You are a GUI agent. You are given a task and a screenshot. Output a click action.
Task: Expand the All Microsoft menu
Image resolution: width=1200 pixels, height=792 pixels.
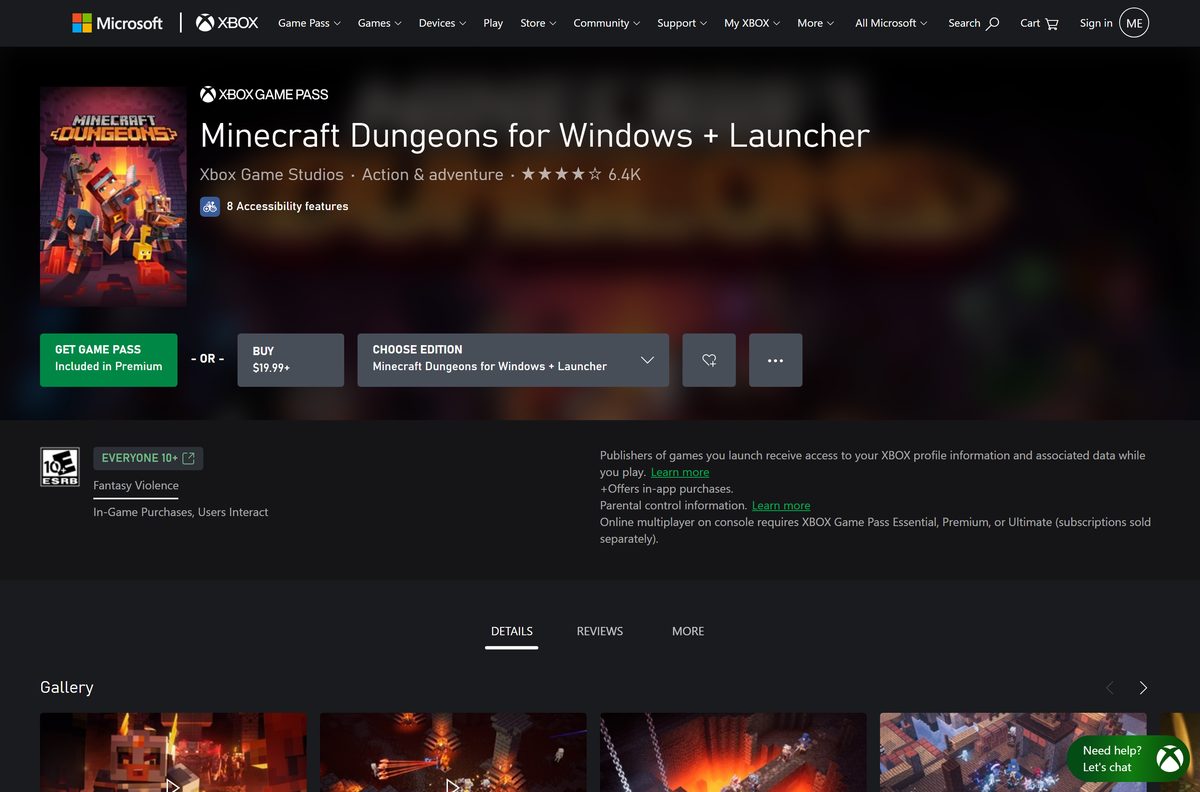click(x=891, y=23)
